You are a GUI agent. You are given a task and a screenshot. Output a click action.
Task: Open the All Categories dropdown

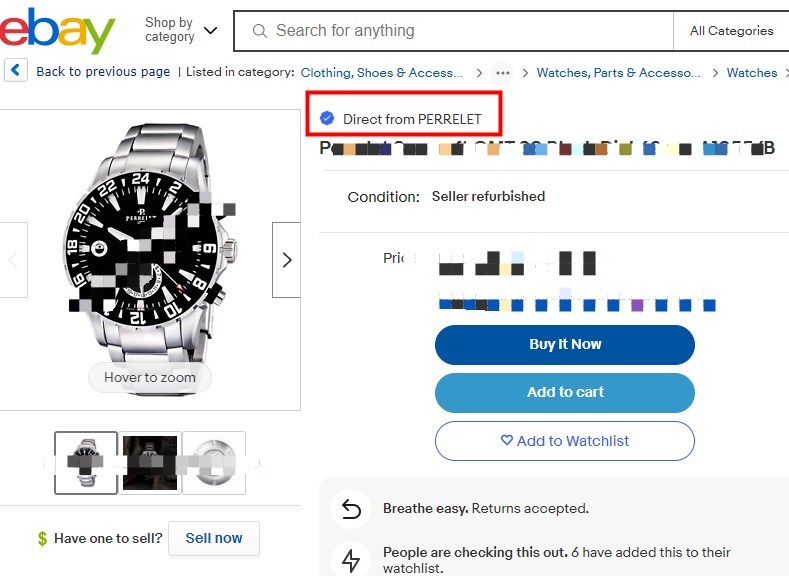click(x=731, y=31)
